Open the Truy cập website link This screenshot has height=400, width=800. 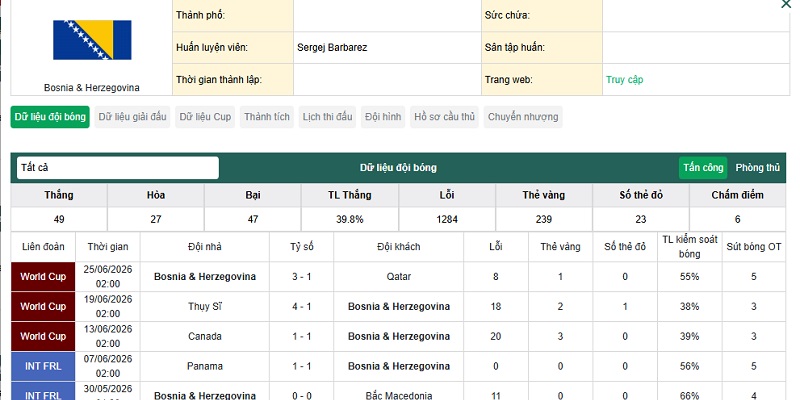[x=624, y=80]
